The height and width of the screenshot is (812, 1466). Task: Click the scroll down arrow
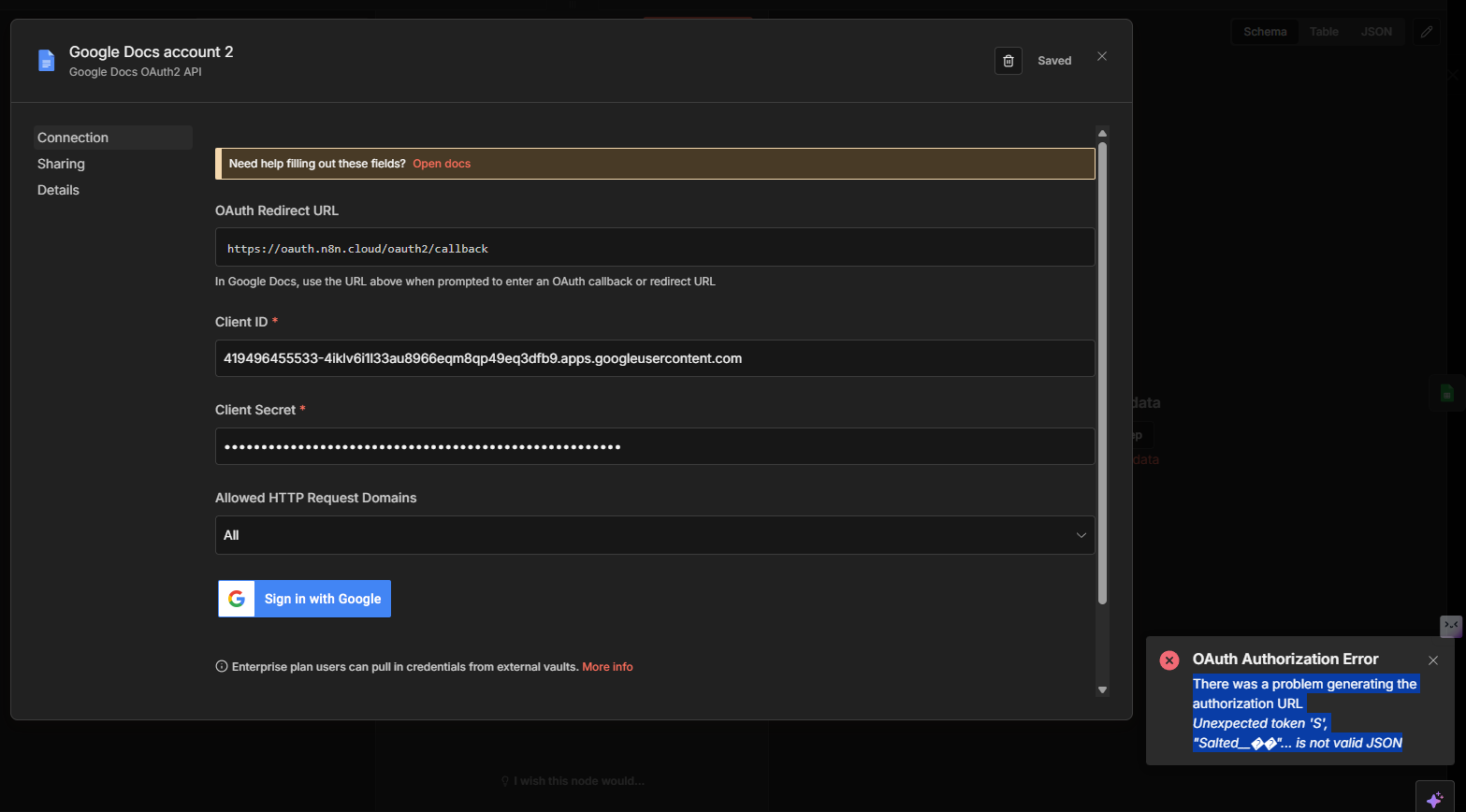tap(1102, 689)
